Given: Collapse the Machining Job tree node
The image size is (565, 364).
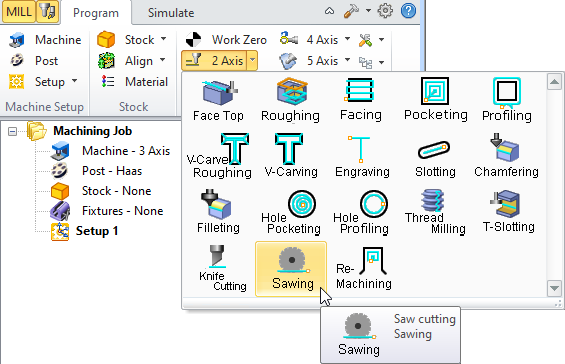Looking at the screenshot, I should click(12, 131).
